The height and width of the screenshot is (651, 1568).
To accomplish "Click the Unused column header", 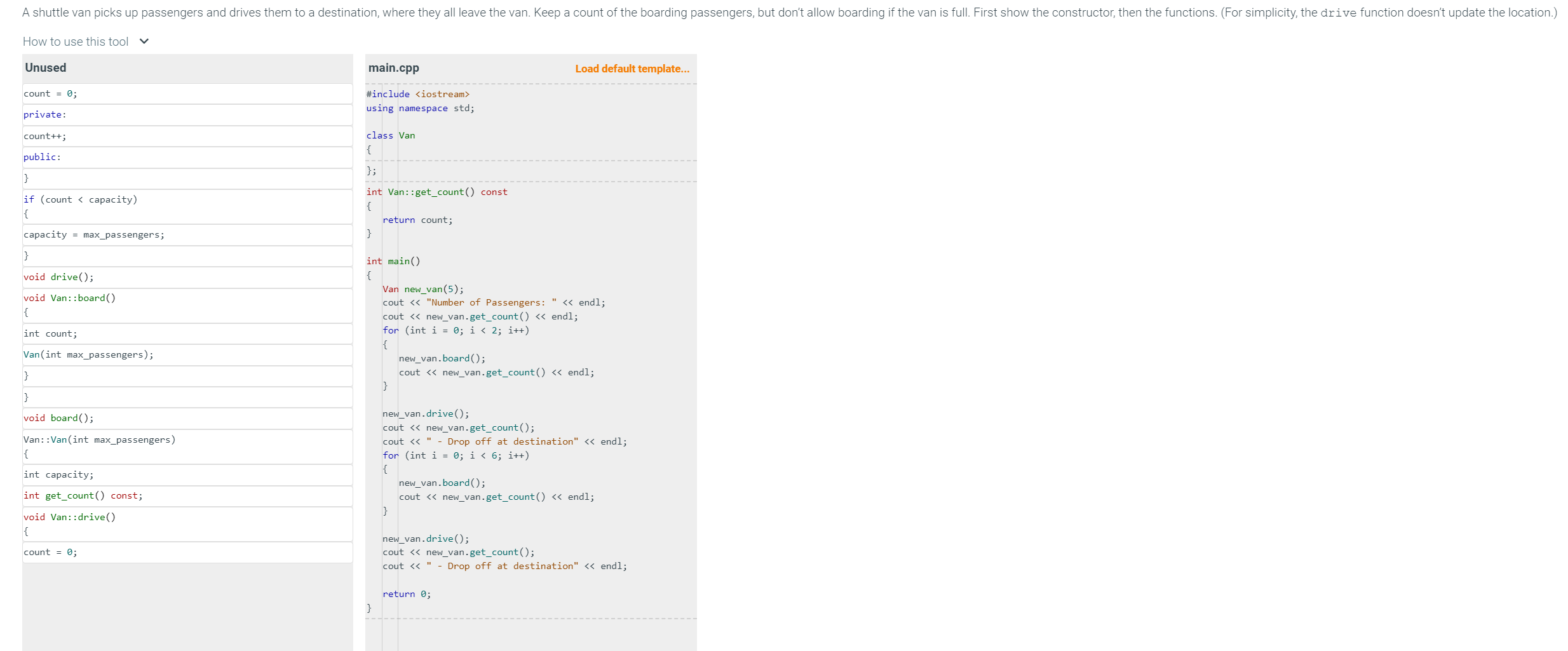I will pos(45,67).
